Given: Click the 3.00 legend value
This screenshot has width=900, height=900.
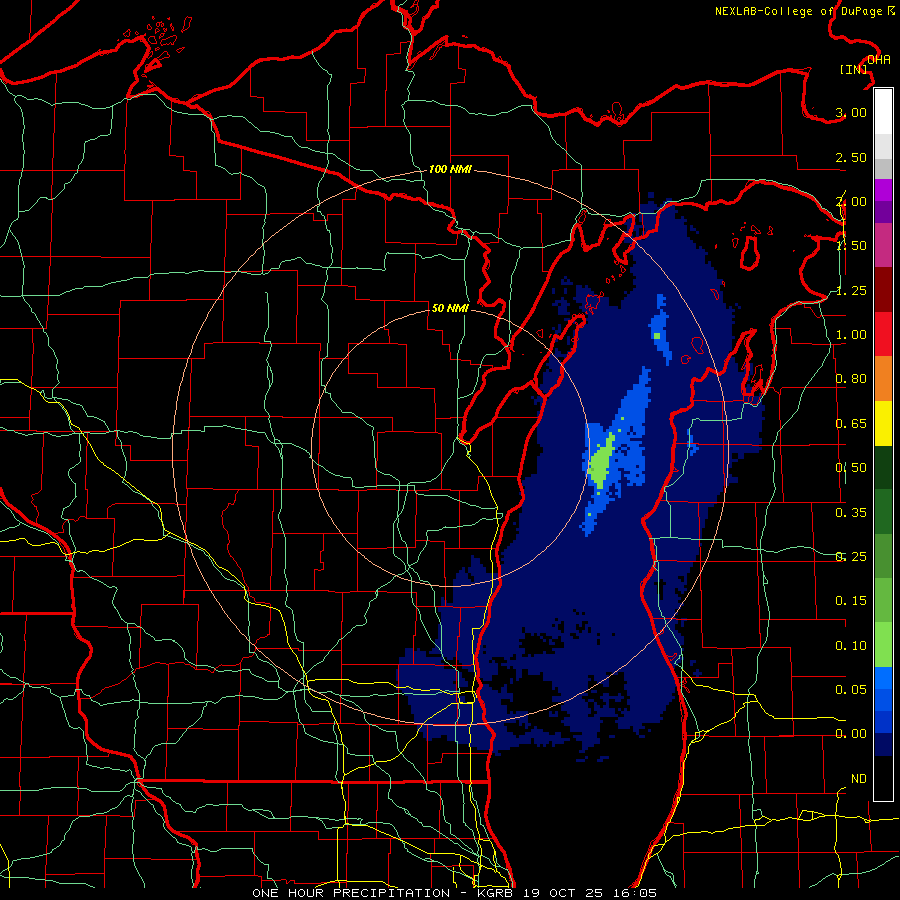Looking at the screenshot, I should (851, 112).
